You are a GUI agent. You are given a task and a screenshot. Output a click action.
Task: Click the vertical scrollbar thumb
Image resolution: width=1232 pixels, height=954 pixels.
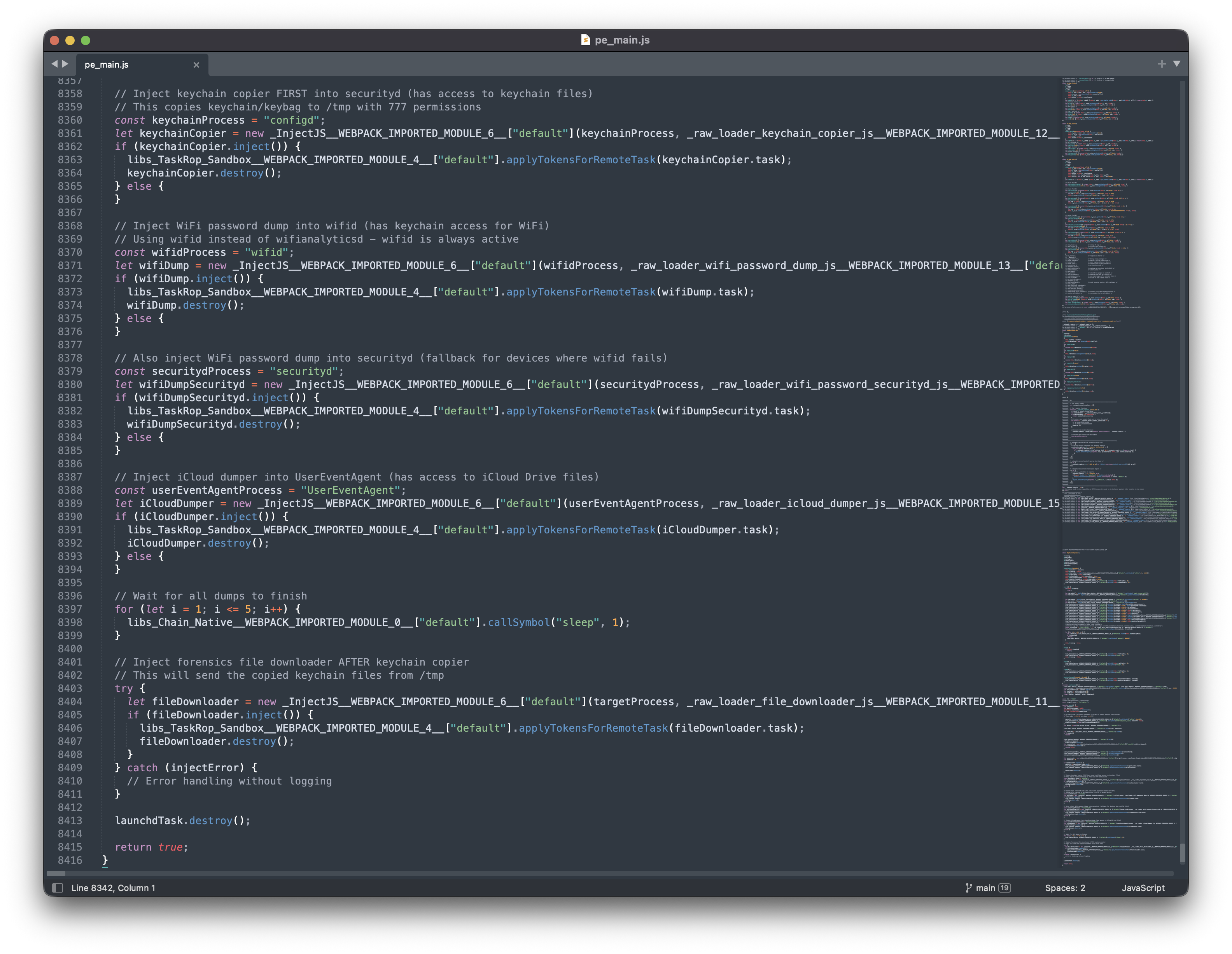(1182, 853)
